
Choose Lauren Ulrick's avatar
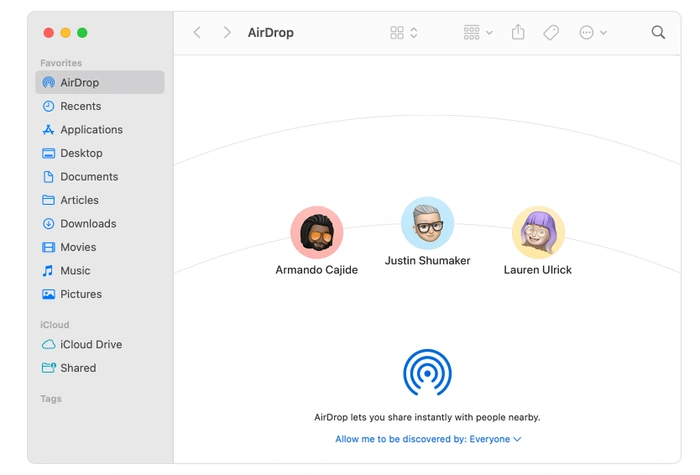[538, 233]
